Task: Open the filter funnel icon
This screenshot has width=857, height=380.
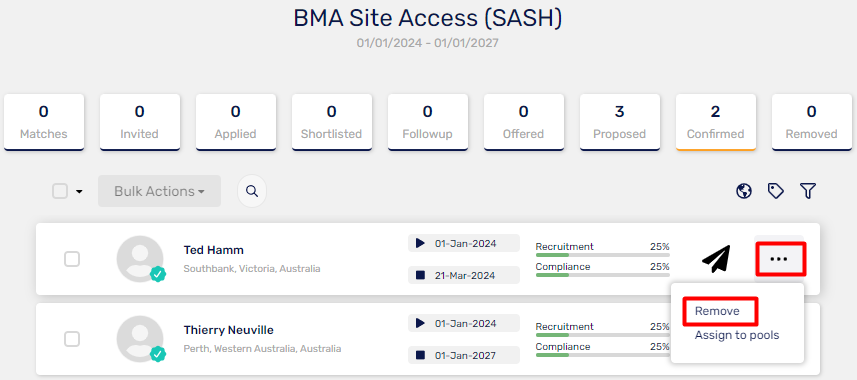Action: (808, 191)
